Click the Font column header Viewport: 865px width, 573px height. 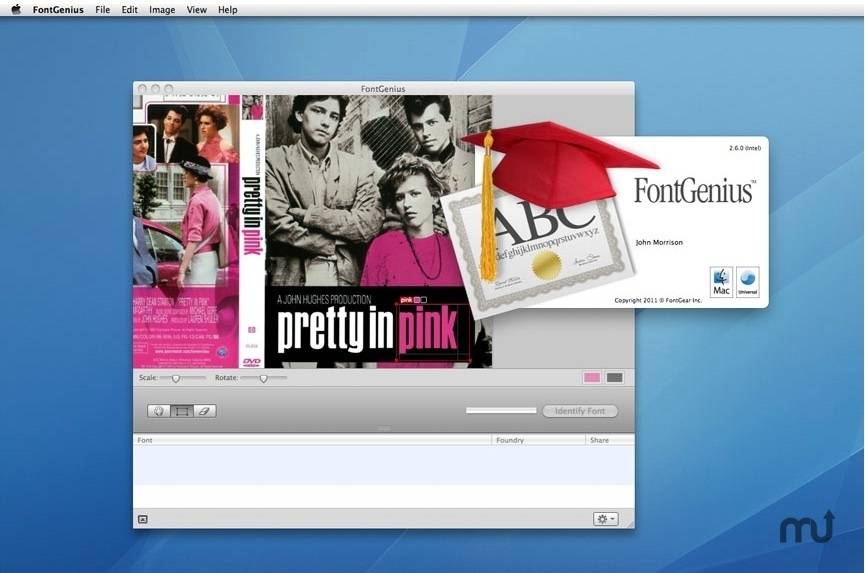(312, 440)
